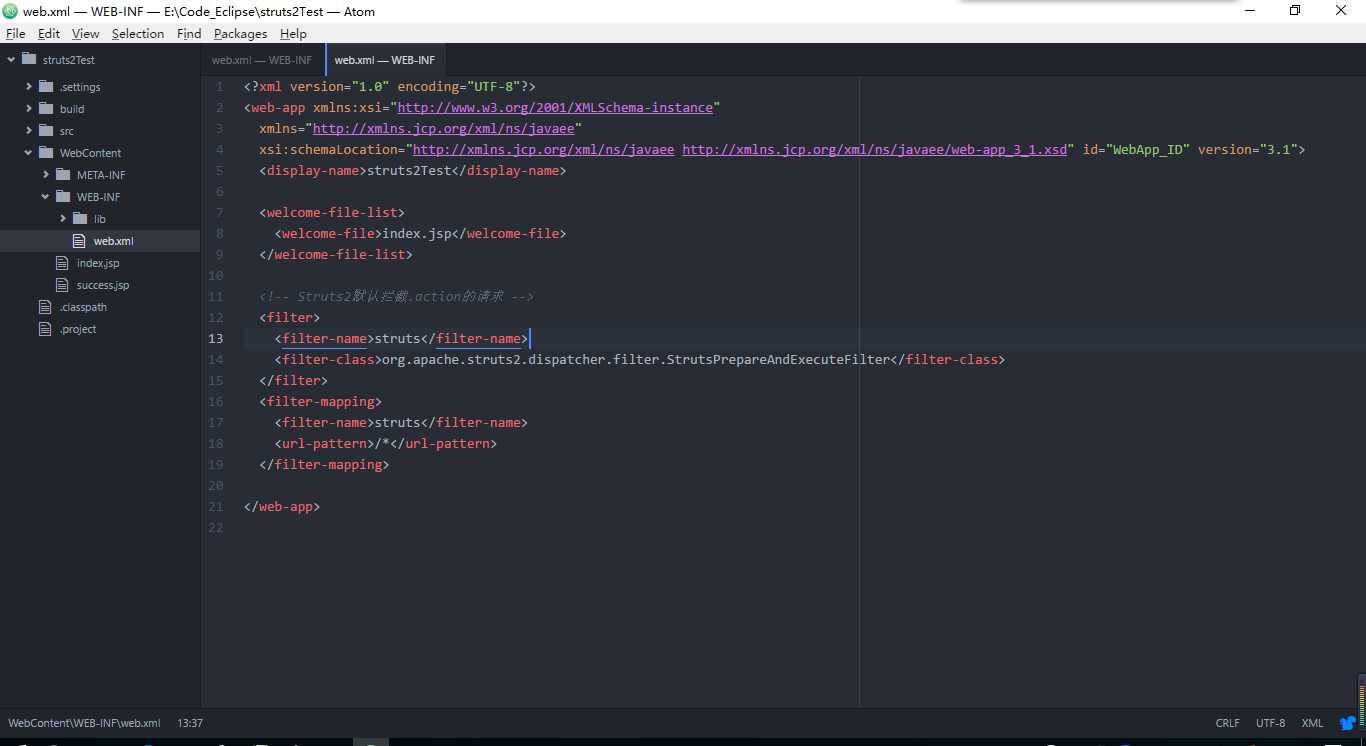The height and width of the screenshot is (746, 1366).
Task: Click the Atom app icon in title bar
Action: pos(10,10)
